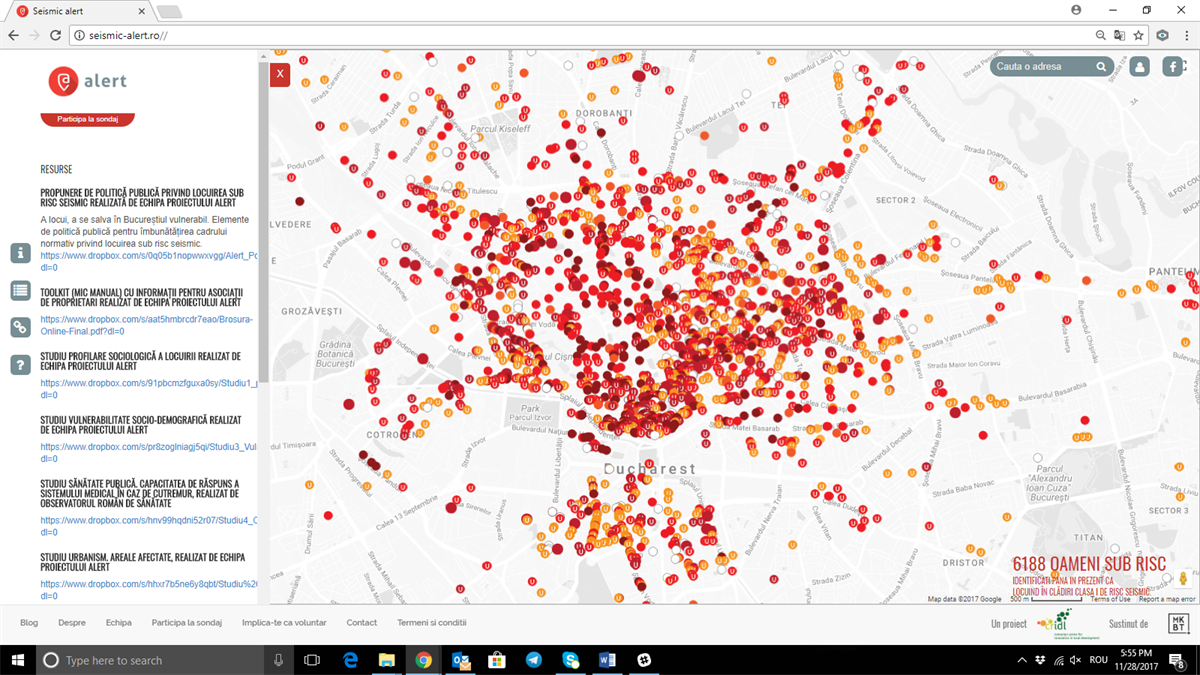This screenshot has width=1200, height=675.
Task: Open Echipa in footer menu
Action: click(x=119, y=622)
